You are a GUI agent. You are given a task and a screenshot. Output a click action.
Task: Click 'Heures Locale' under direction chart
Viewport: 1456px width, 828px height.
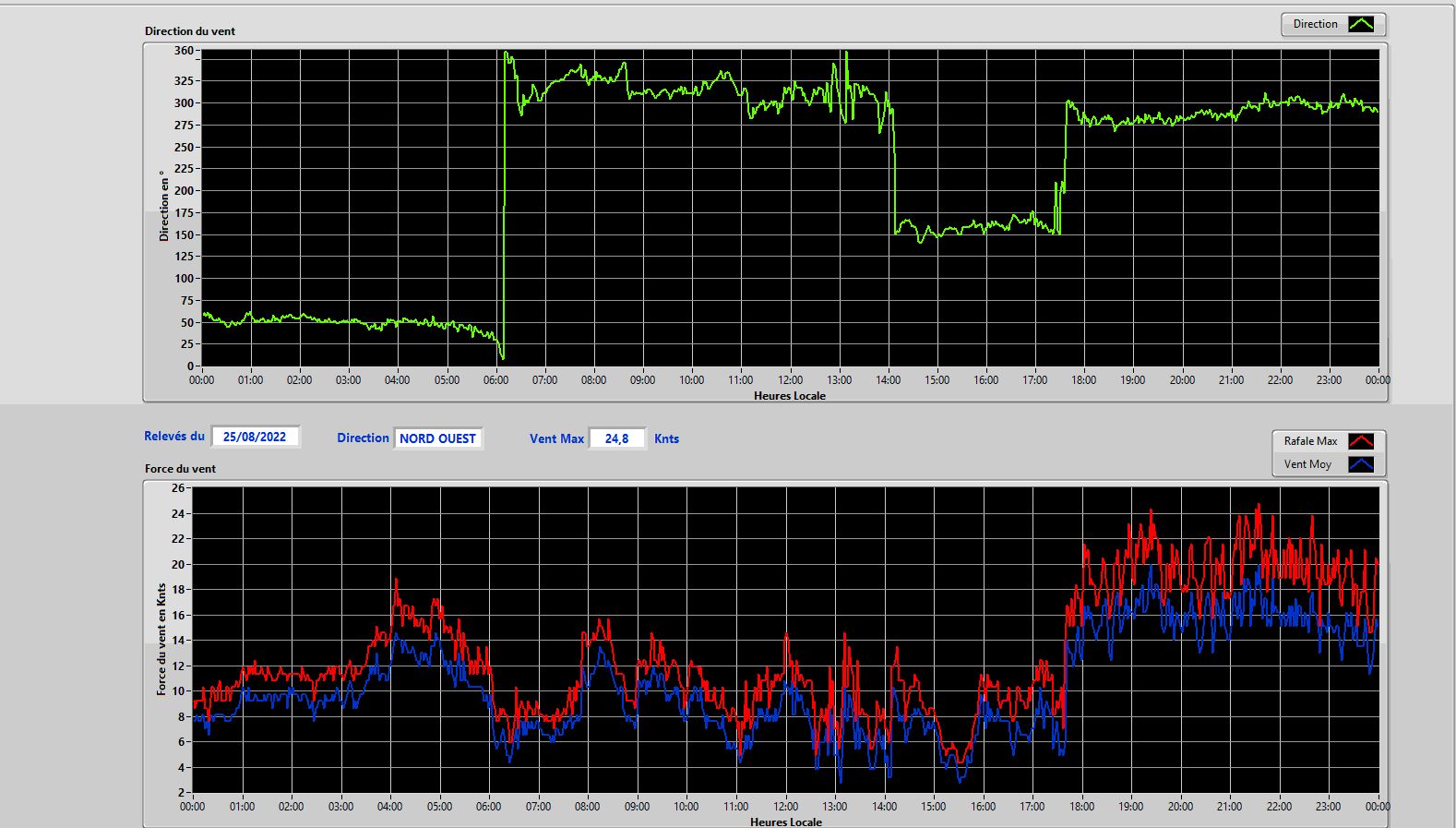point(790,395)
